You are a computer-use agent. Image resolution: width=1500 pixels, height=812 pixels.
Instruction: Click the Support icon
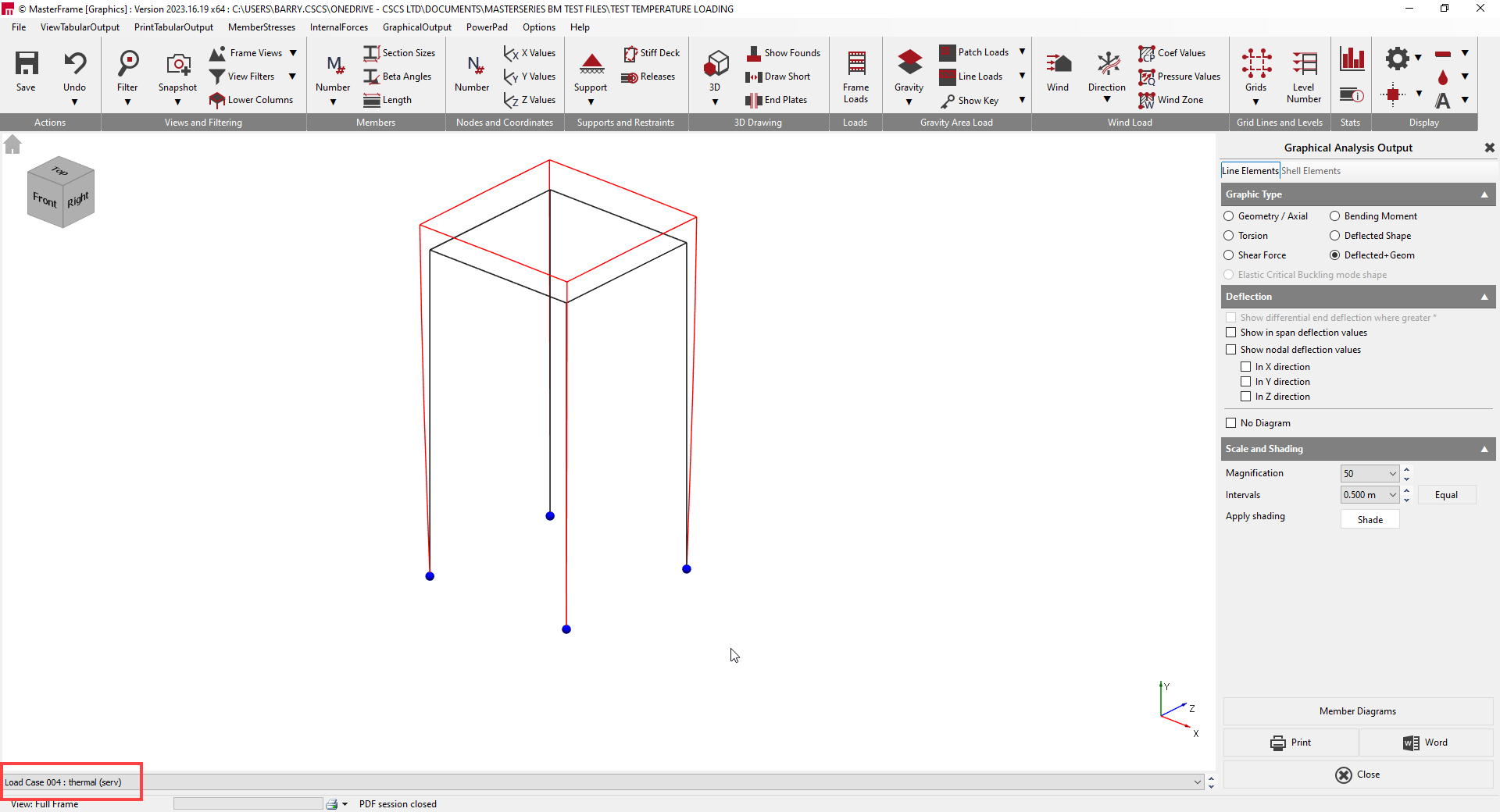point(591,63)
